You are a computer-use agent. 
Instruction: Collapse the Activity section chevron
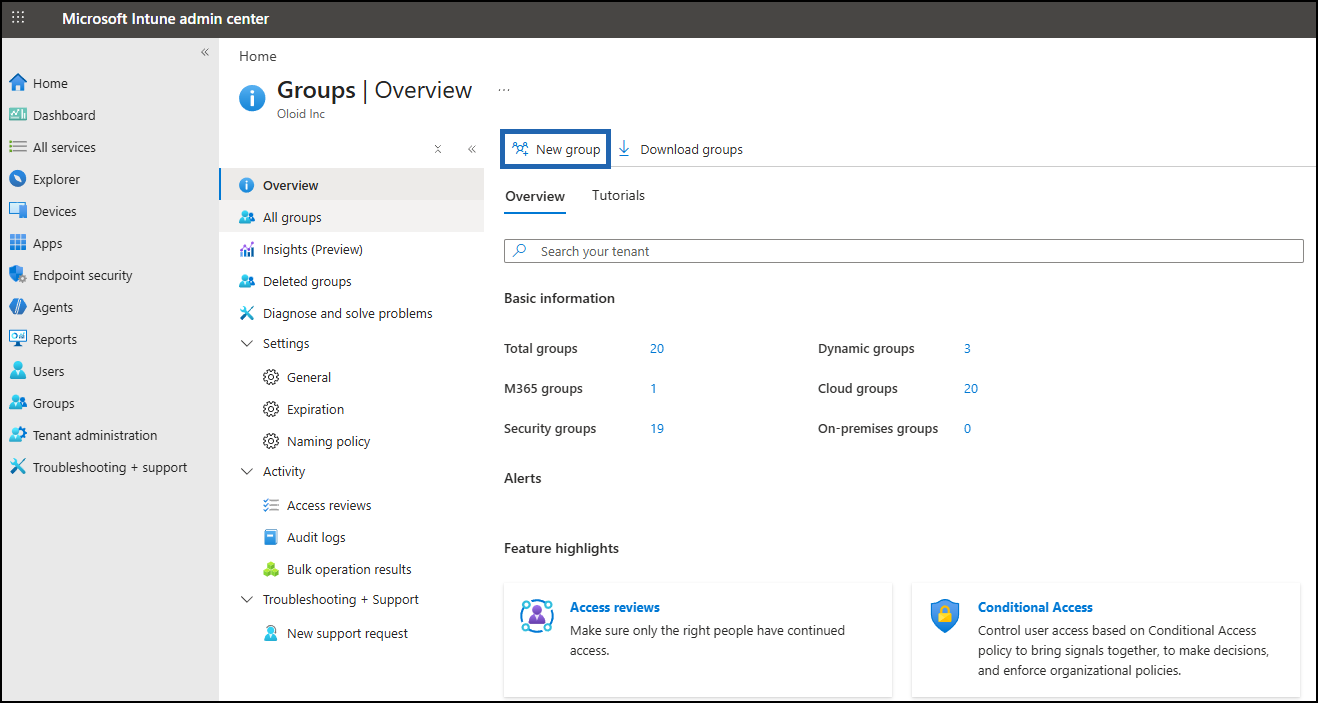(247, 471)
